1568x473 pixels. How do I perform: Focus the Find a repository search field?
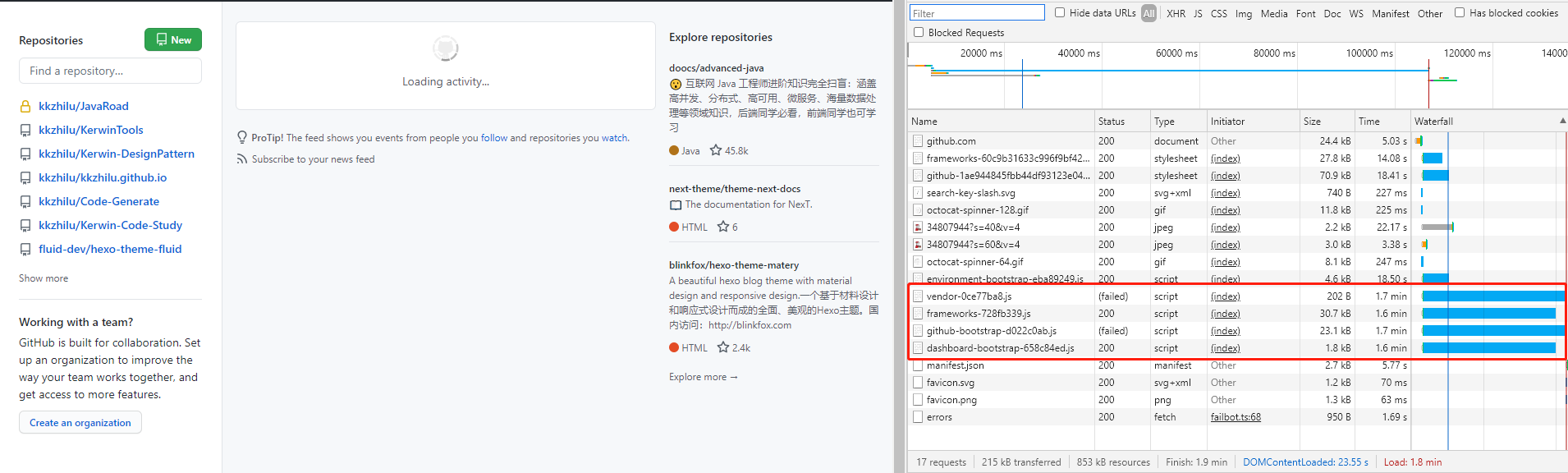coord(110,71)
